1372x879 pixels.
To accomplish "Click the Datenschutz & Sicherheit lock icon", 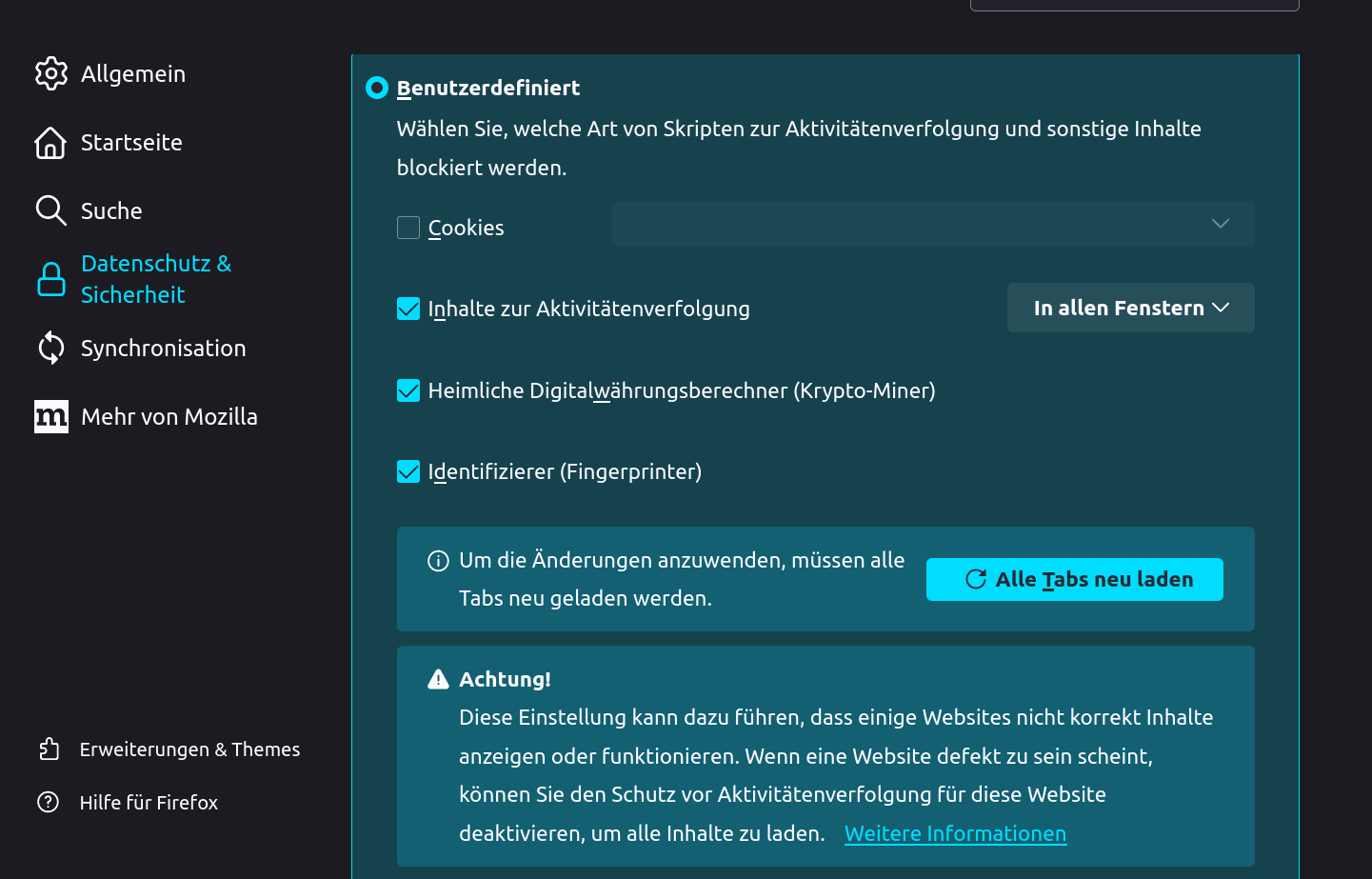I will tap(51, 279).
